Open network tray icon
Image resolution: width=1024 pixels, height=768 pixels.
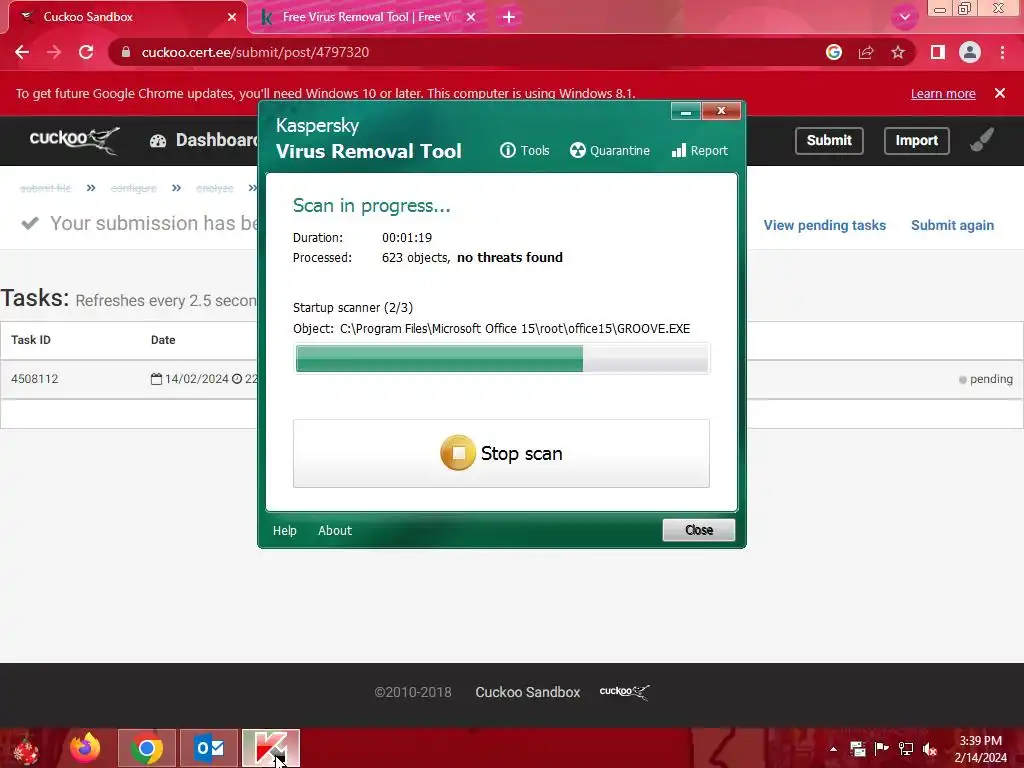(906, 749)
